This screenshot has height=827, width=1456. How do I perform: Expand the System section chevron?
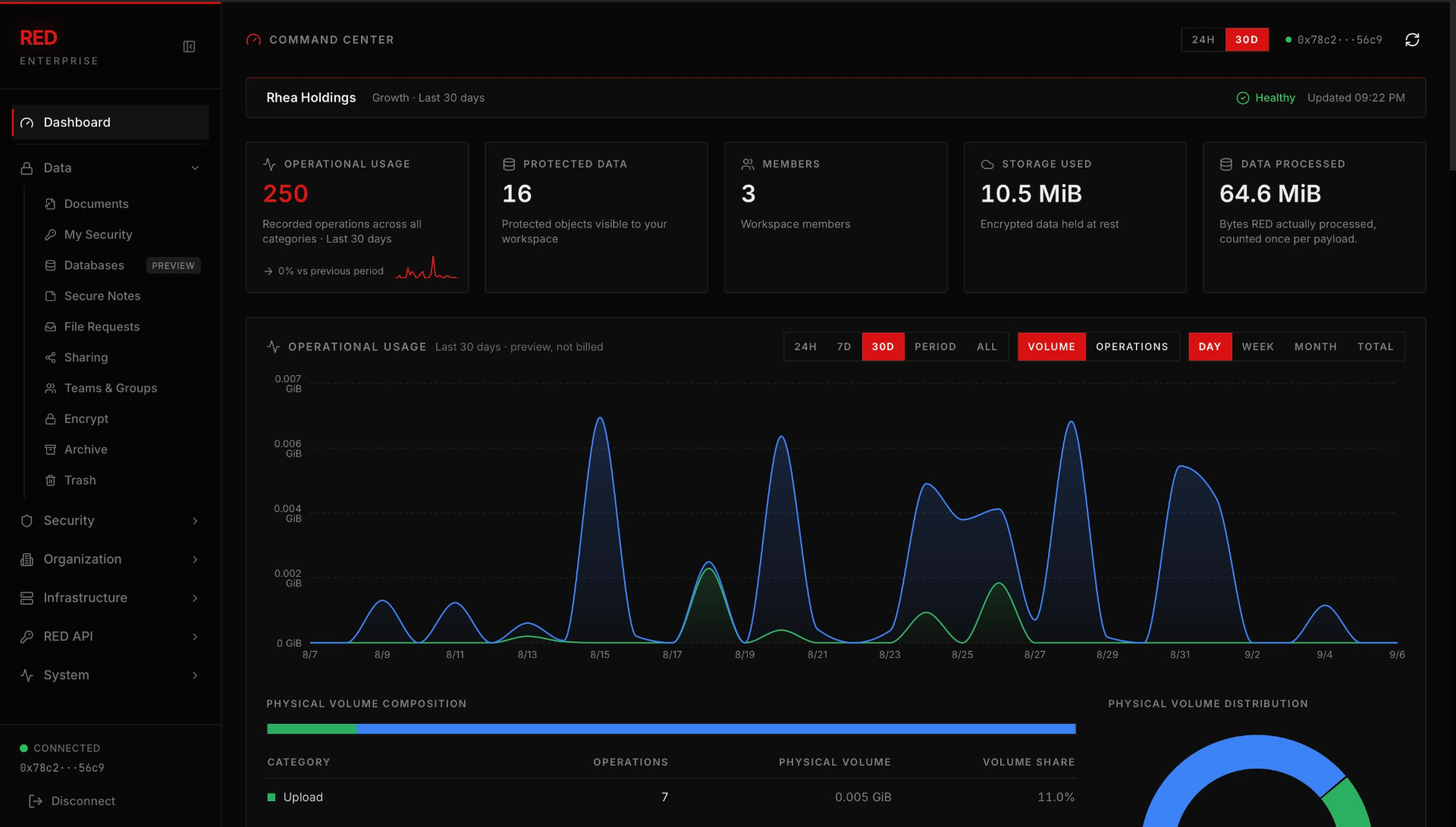pyautogui.click(x=195, y=675)
